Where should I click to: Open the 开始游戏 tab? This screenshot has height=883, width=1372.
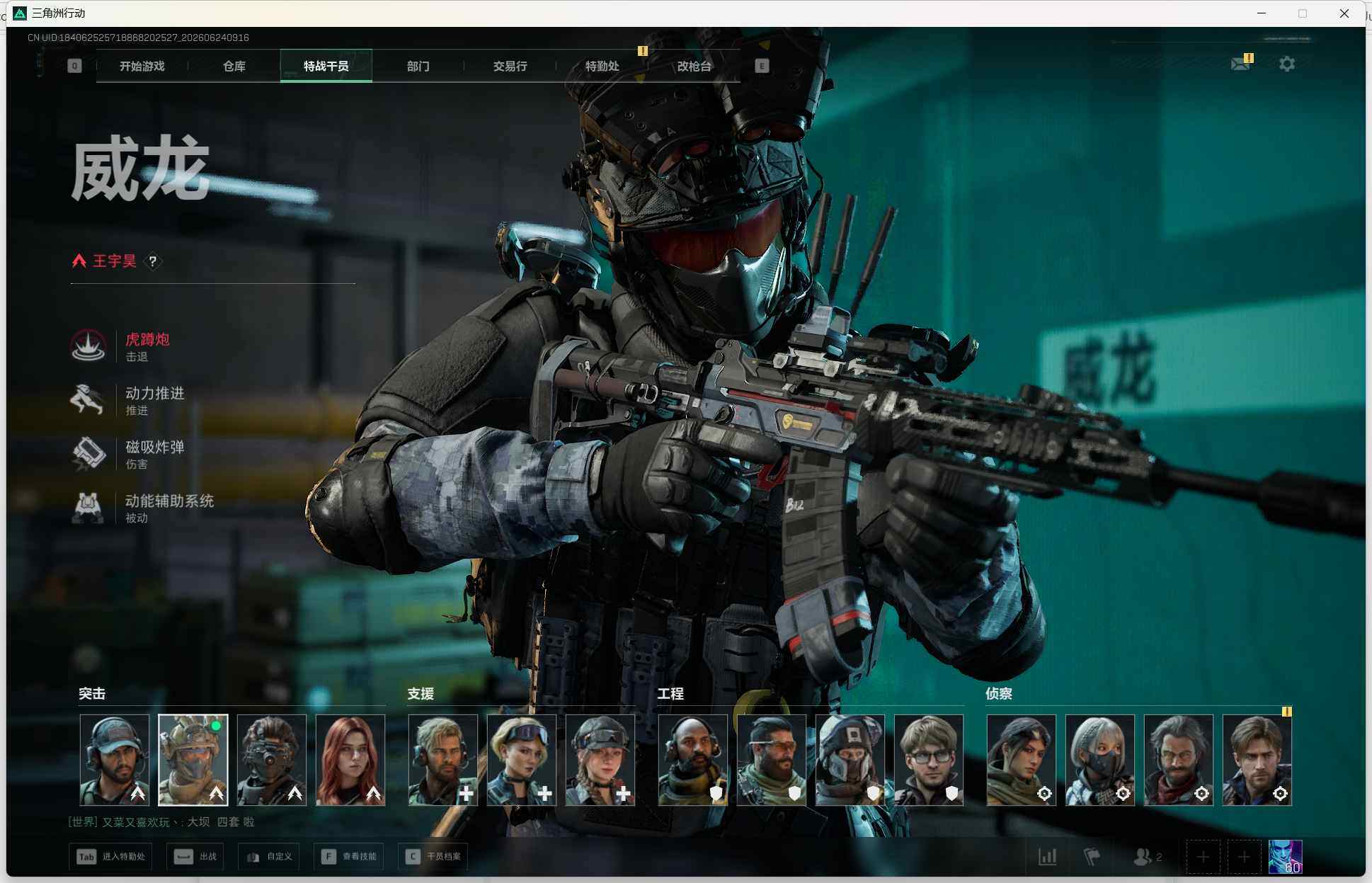(x=142, y=66)
